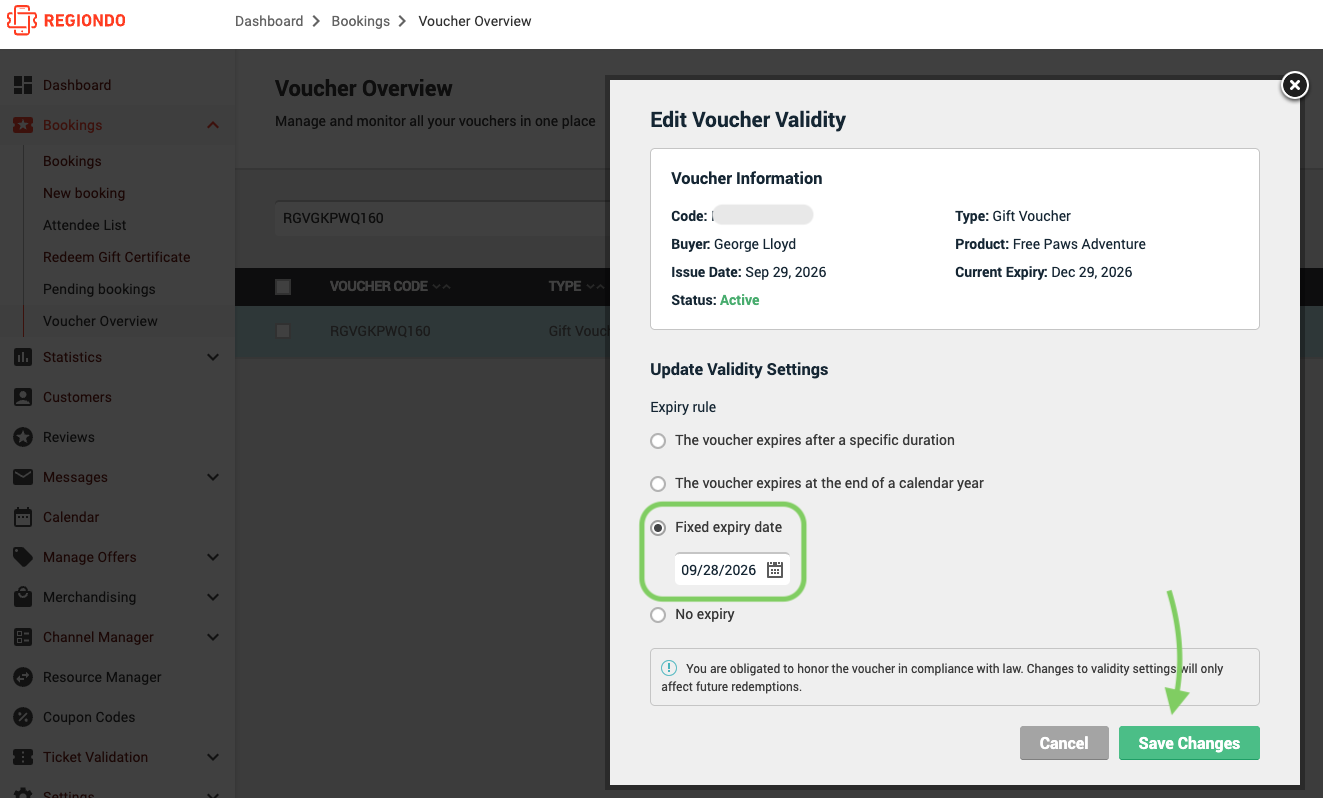1323x798 pixels.
Task: Click the Customers person icon
Action: click(x=23, y=397)
